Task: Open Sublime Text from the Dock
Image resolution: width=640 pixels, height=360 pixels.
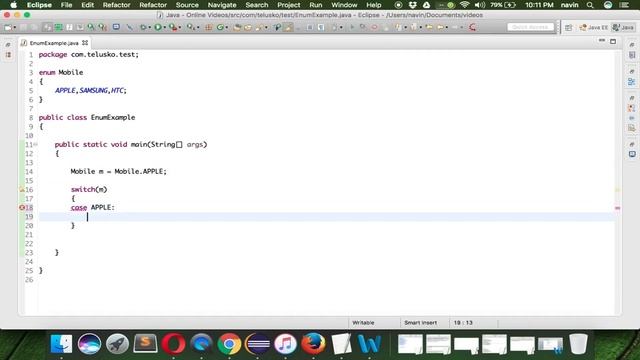Action: click(145, 344)
